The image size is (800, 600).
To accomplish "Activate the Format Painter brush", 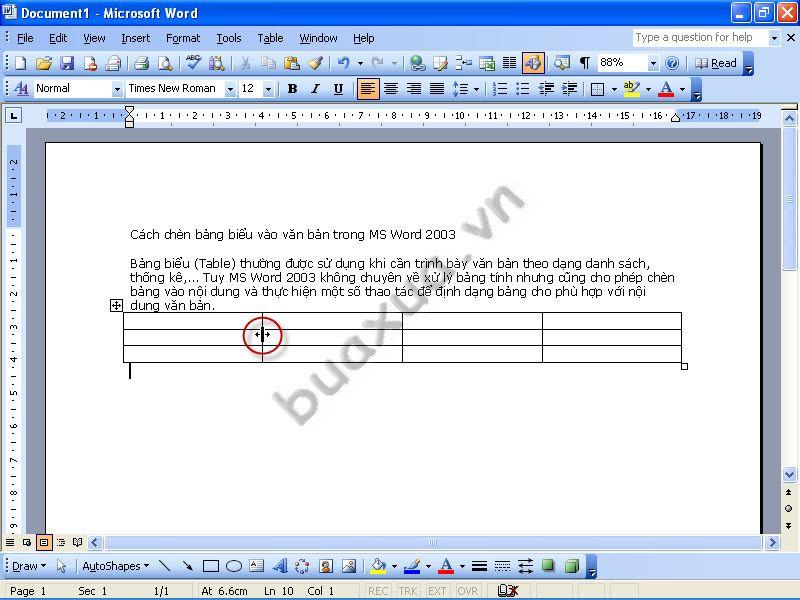I will click(315, 63).
